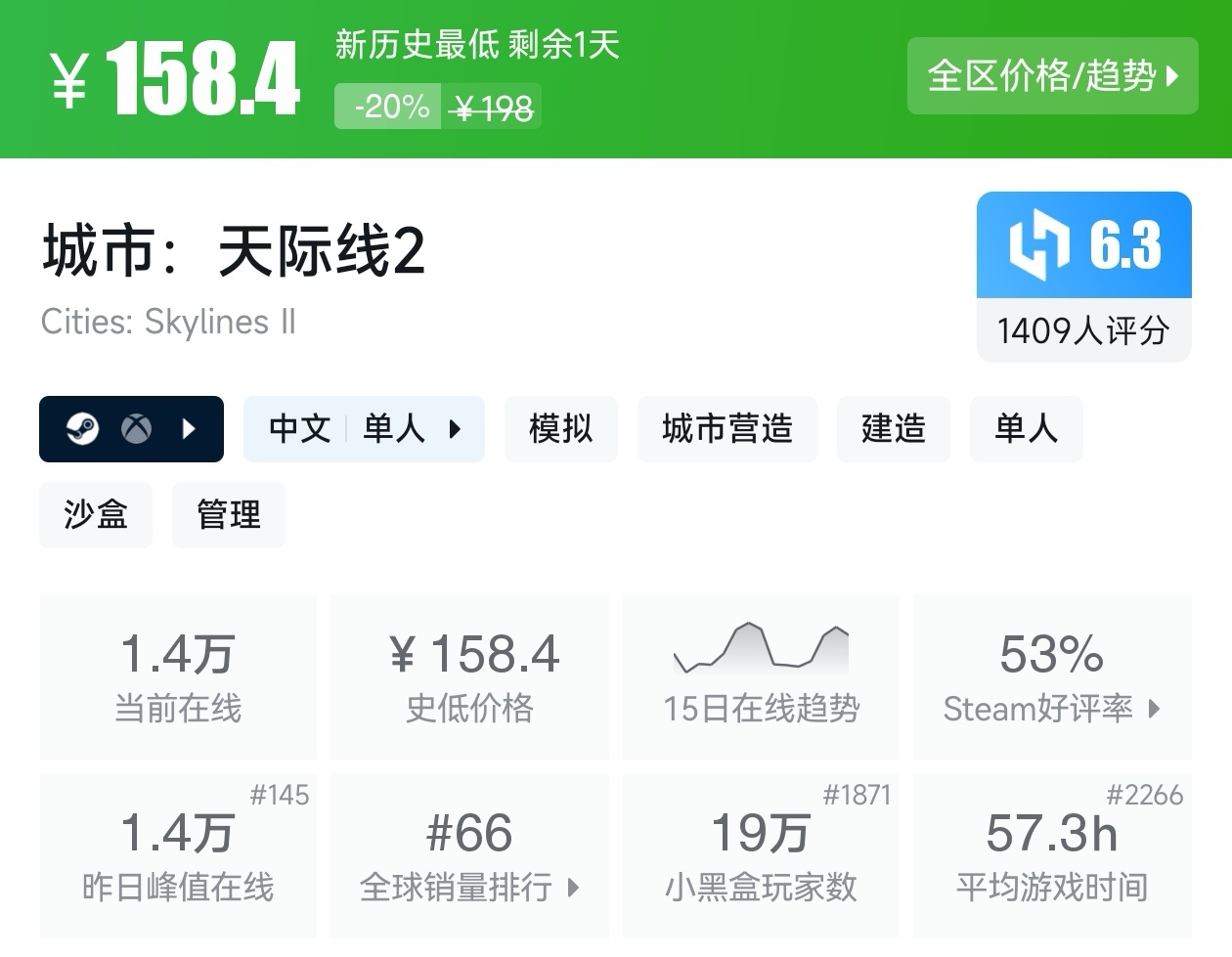Open Steam好评率 review details arrow
1232x957 pixels.
(x=1154, y=709)
